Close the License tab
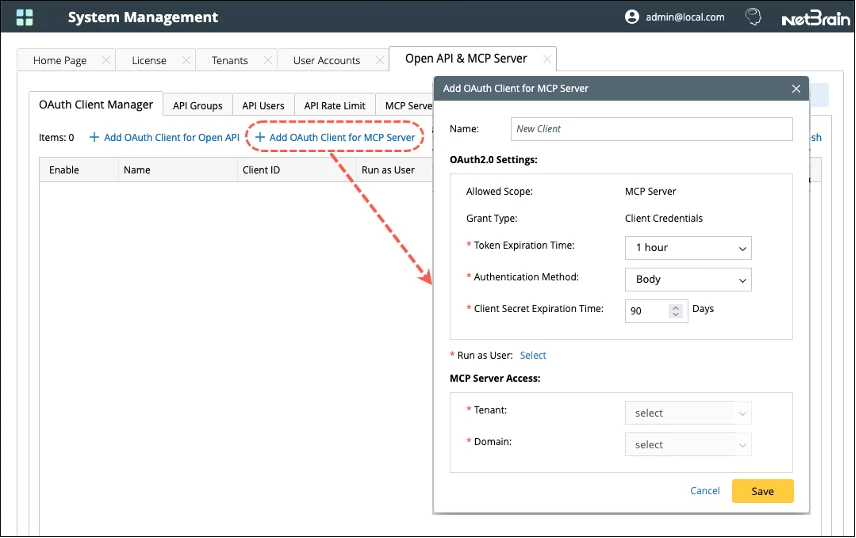 pos(186,60)
